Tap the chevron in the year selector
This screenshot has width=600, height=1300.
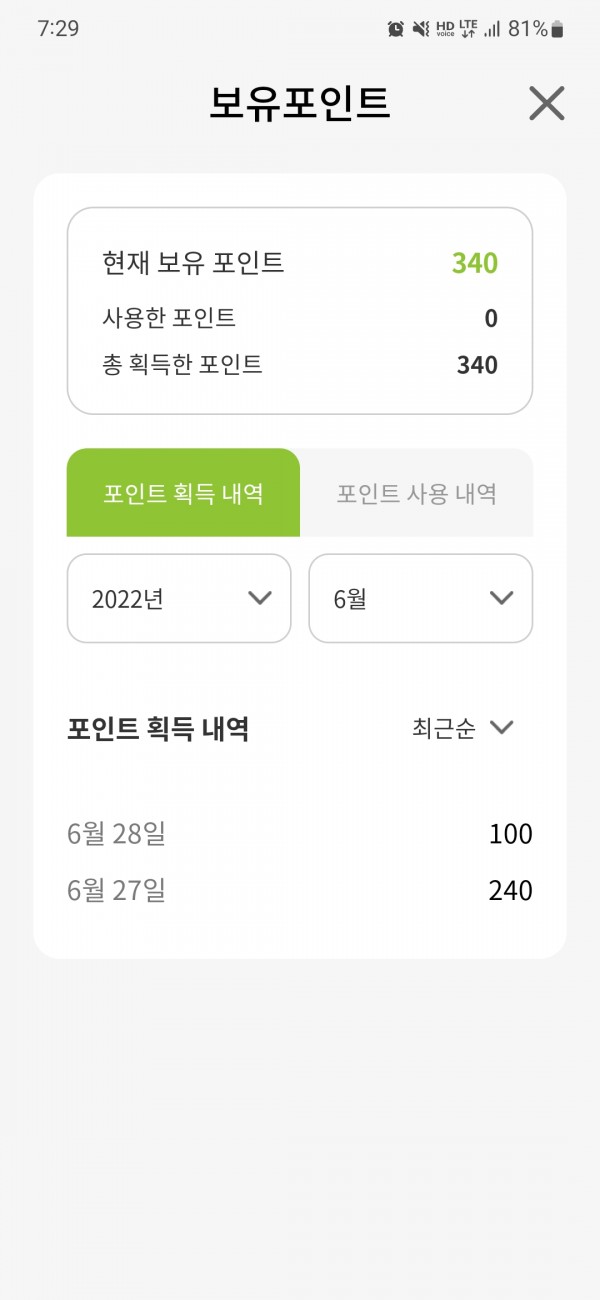[259, 598]
